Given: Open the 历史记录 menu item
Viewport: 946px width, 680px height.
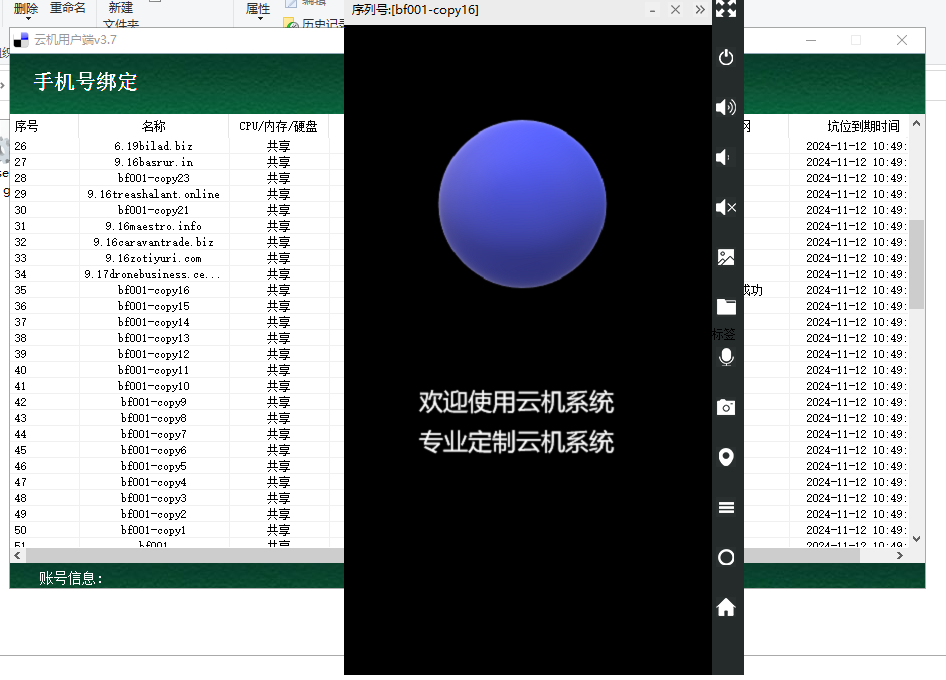Looking at the screenshot, I should pyautogui.click(x=318, y=24).
